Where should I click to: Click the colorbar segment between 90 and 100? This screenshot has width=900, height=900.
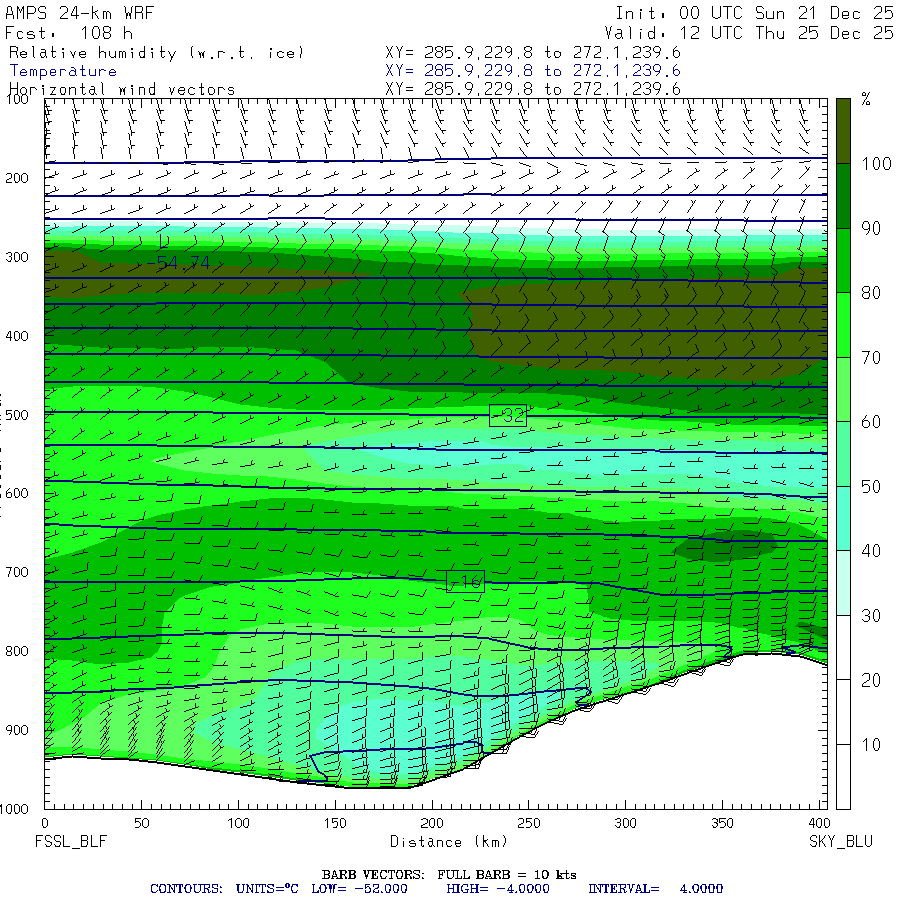pyautogui.click(x=843, y=196)
